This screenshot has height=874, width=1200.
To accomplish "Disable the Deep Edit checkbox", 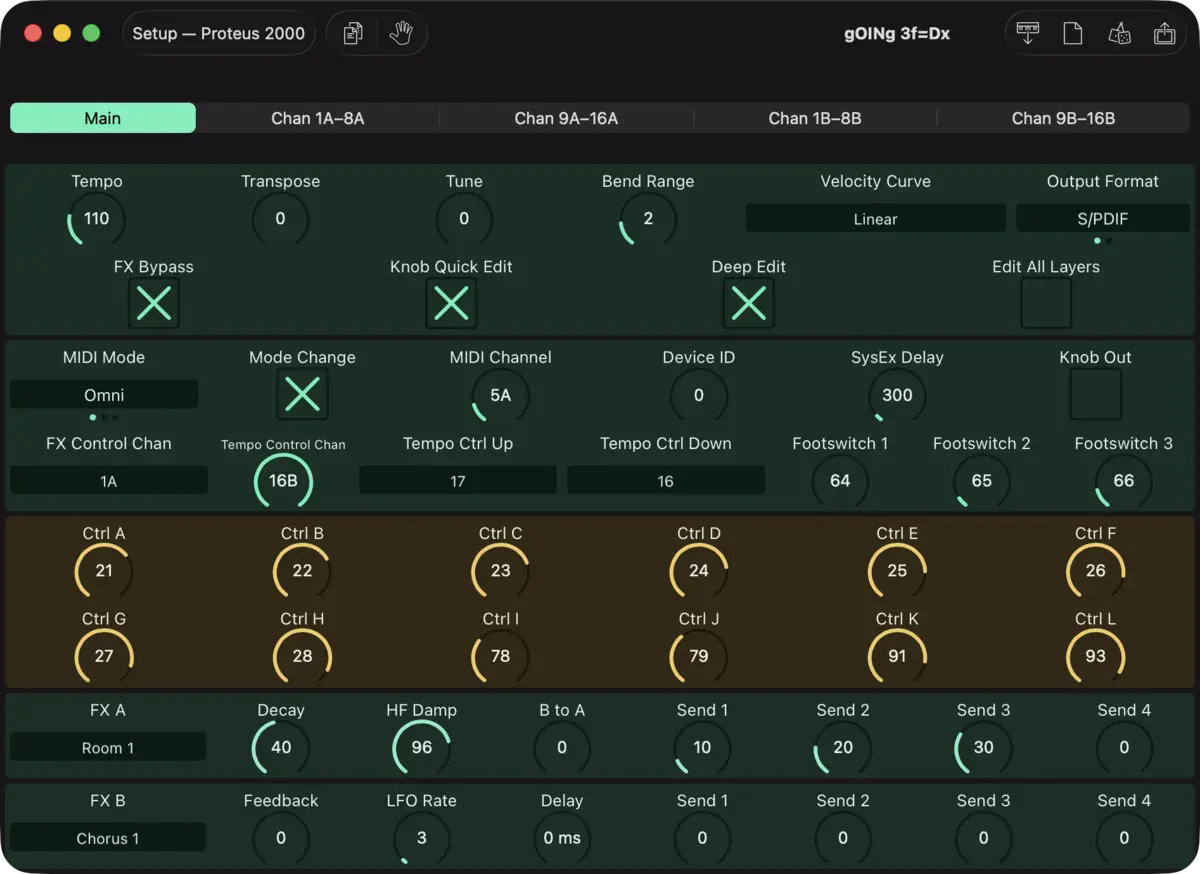I will click(x=749, y=303).
